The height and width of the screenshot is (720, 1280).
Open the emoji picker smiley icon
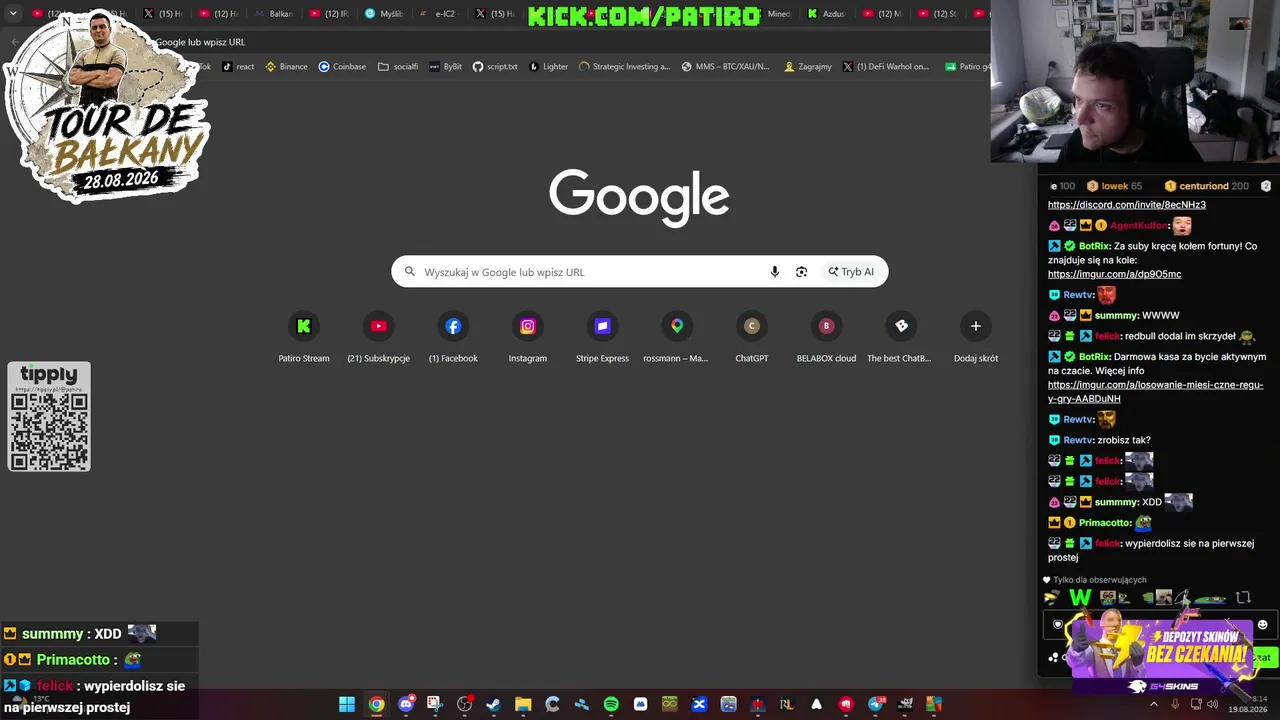tap(1262, 625)
